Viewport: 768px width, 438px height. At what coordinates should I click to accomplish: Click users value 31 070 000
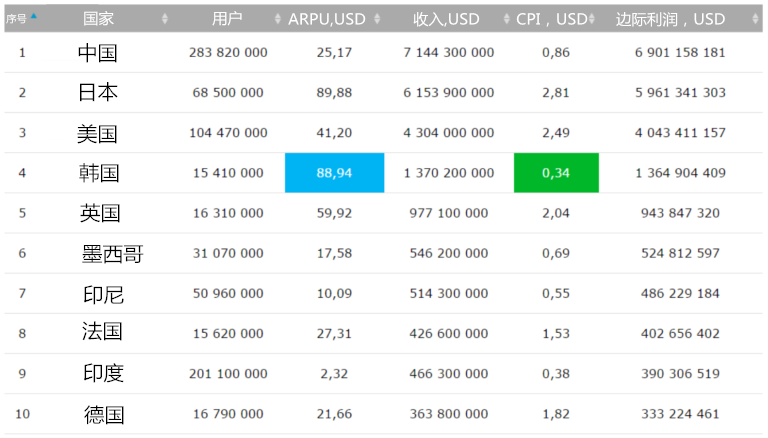228,253
